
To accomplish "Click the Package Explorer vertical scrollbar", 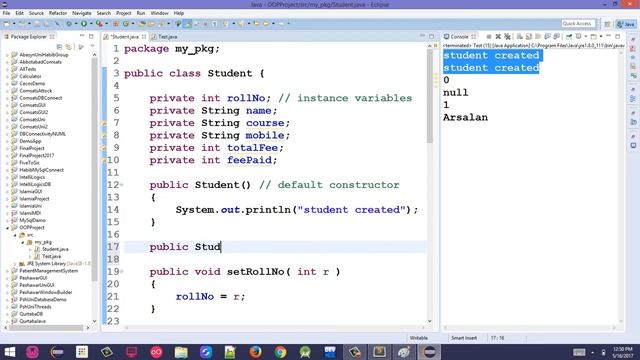I will point(95,169).
